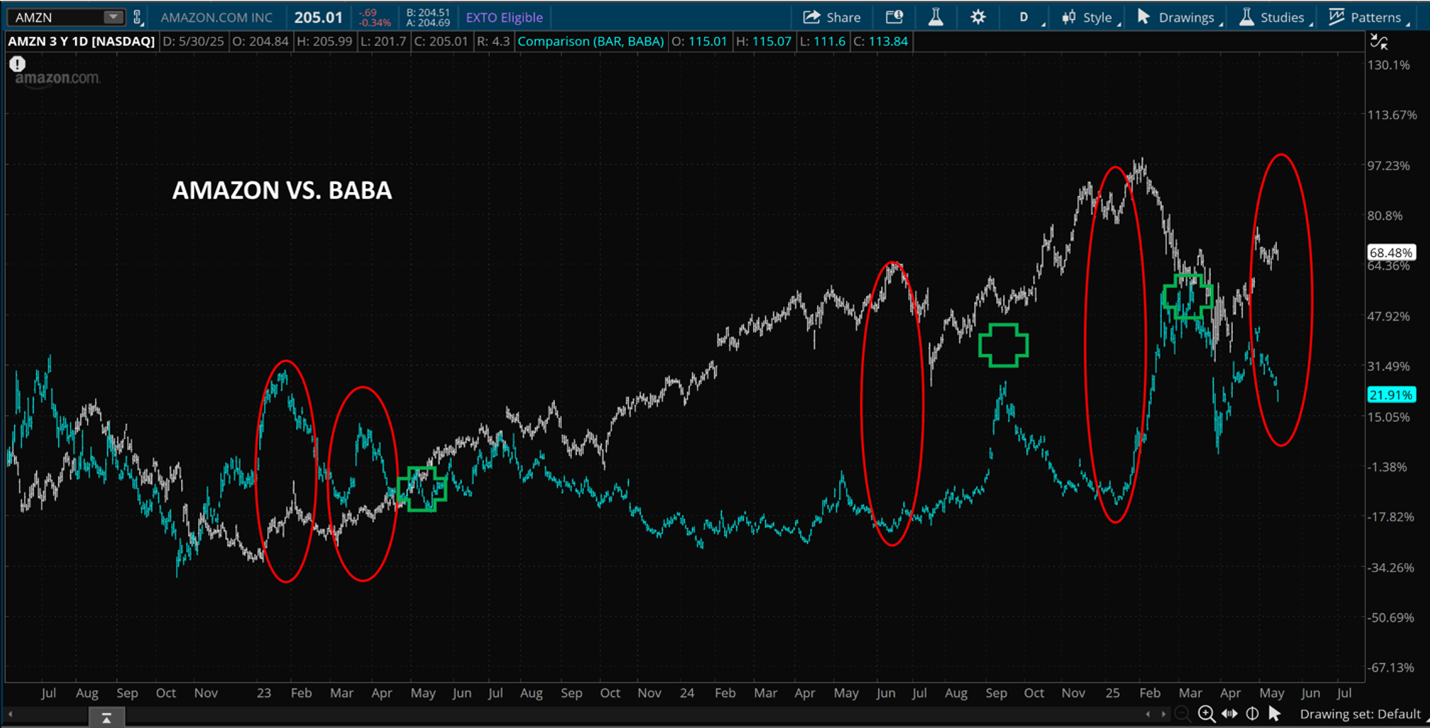Click the exclamation alert icon on the chart

tap(17, 64)
